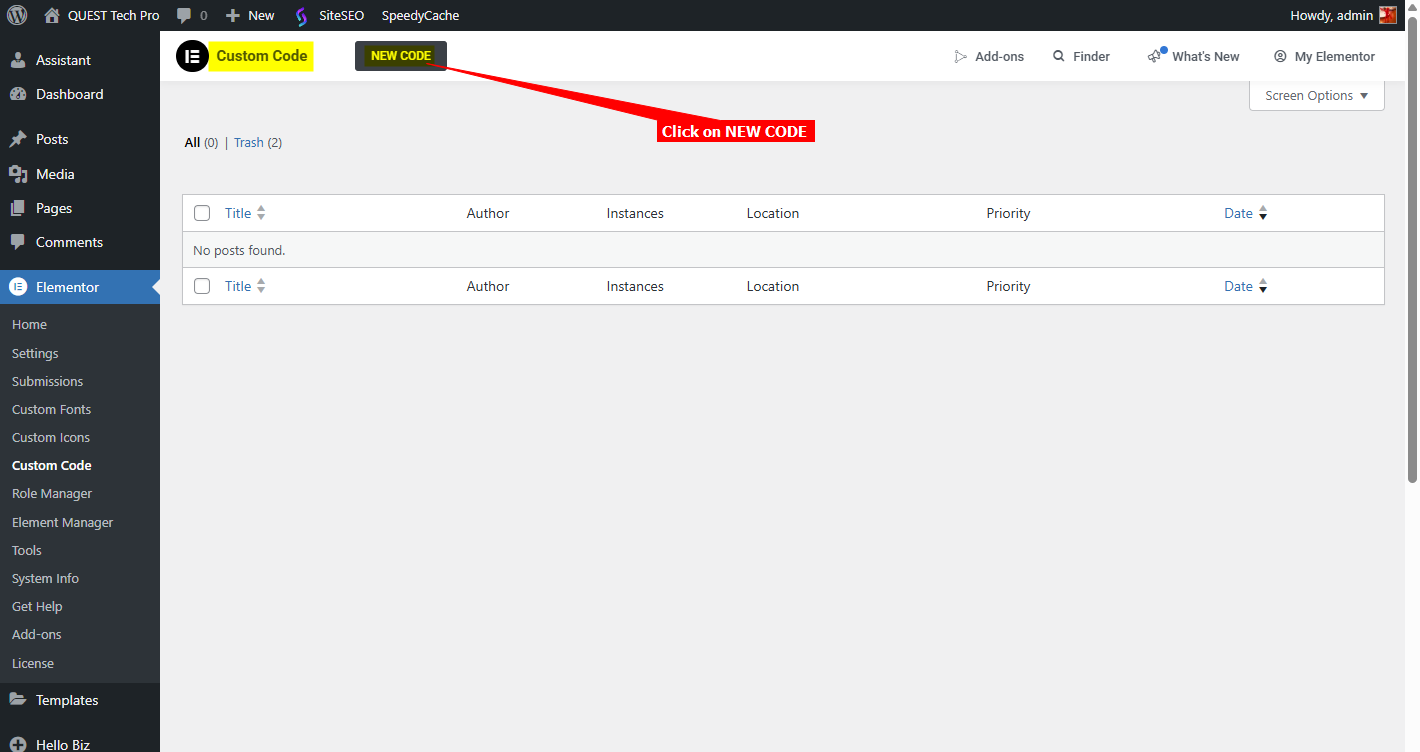The height and width of the screenshot is (752, 1420).
Task: Open Elementor Home submenu item
Action: coord(30,325)
